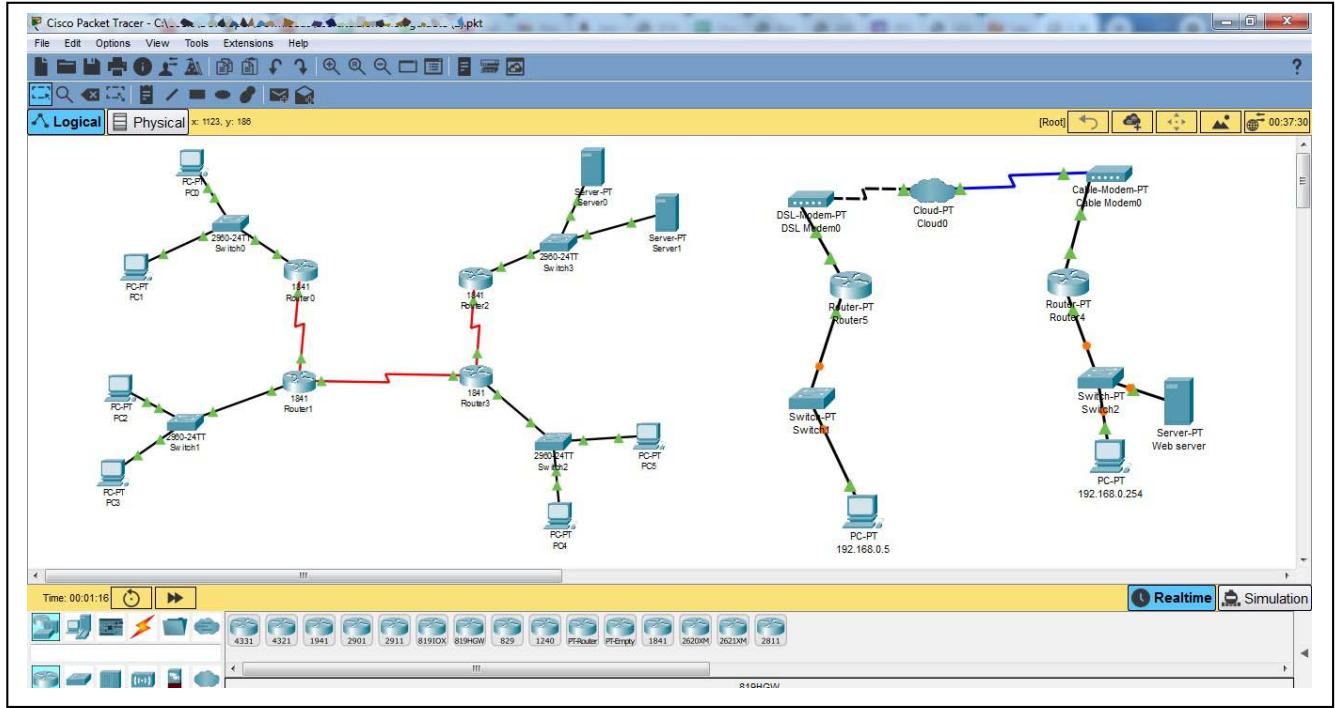Click the Save file icon
This screenshot has height=708, width=1336.
click(91, 67)
